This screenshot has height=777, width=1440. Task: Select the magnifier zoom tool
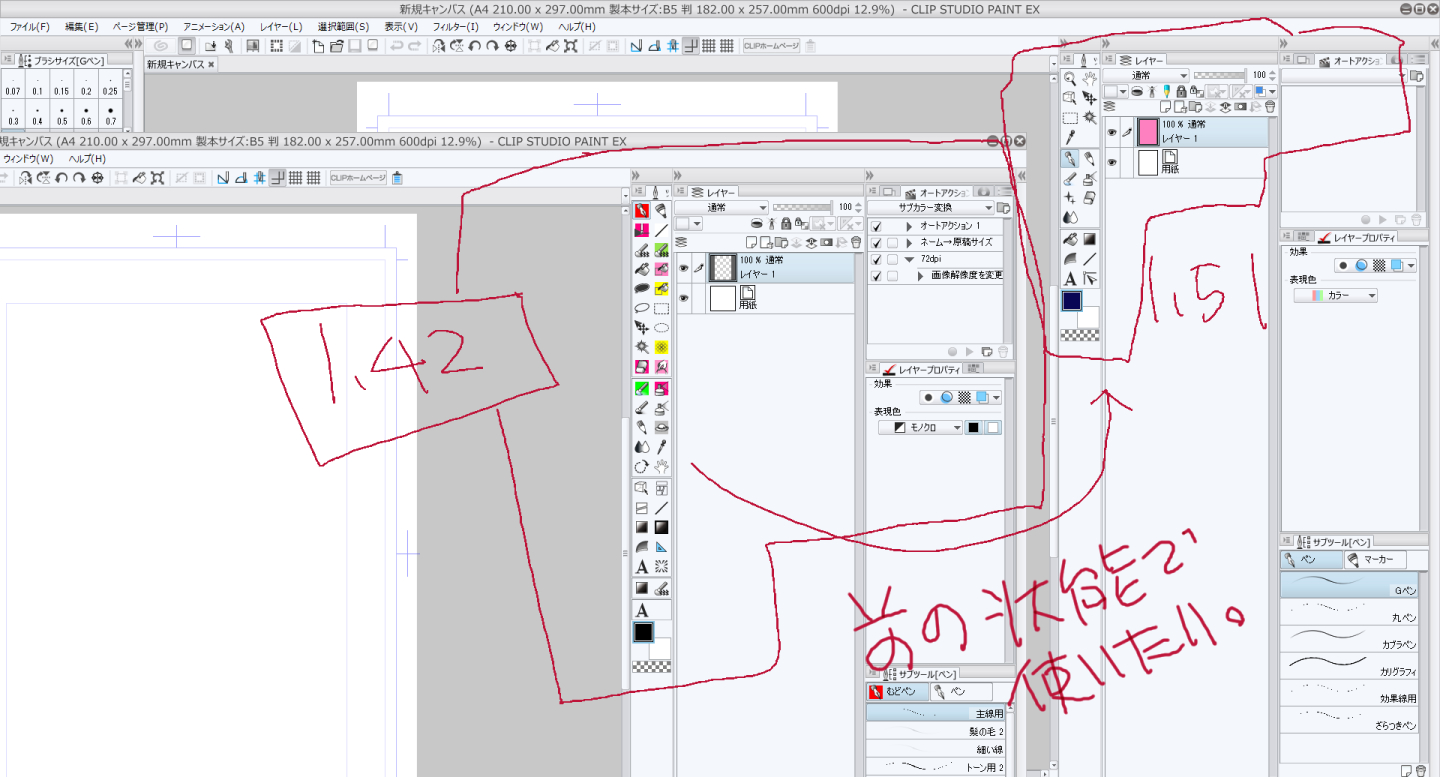tap(1069, 78)
